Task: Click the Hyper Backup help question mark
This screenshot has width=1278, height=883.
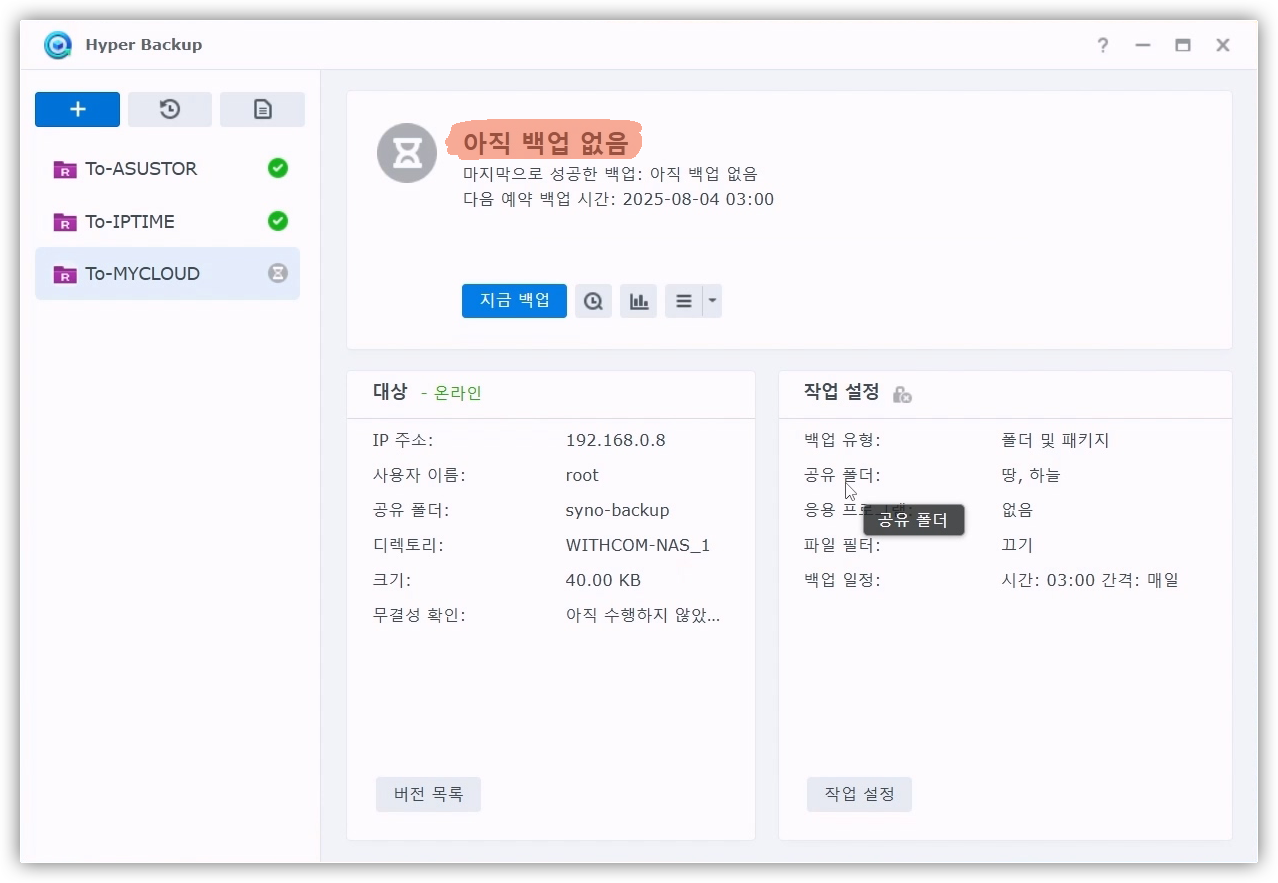Action: [1102, 45]
